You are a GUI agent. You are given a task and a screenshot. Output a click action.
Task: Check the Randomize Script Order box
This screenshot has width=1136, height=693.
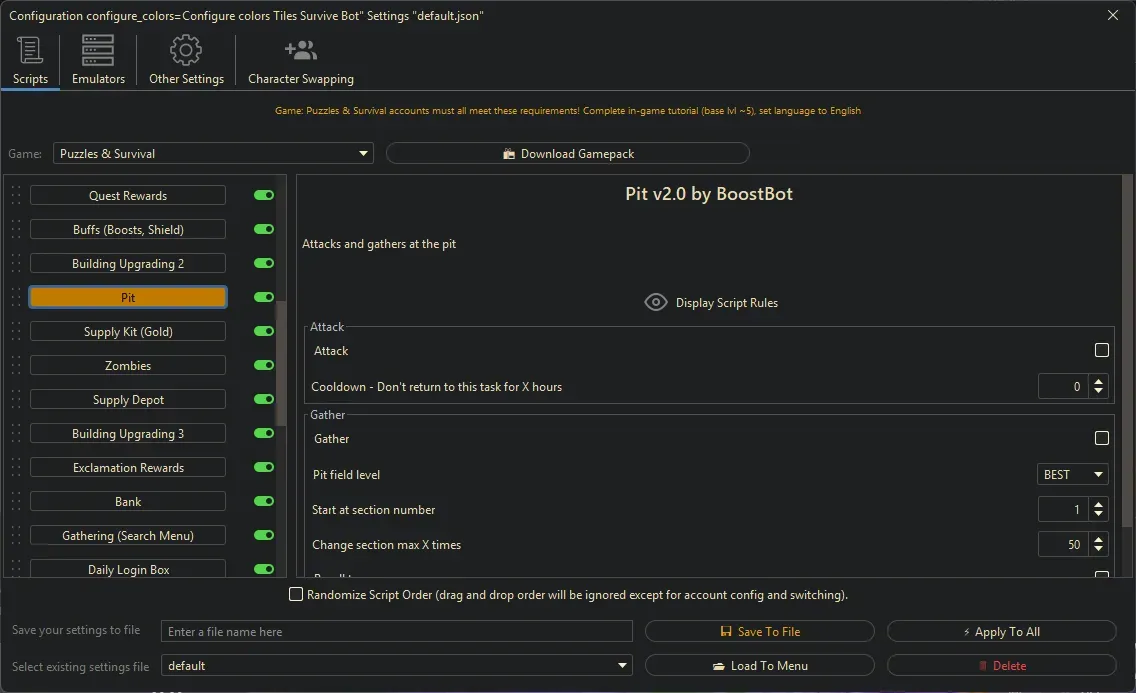(296, 595)
